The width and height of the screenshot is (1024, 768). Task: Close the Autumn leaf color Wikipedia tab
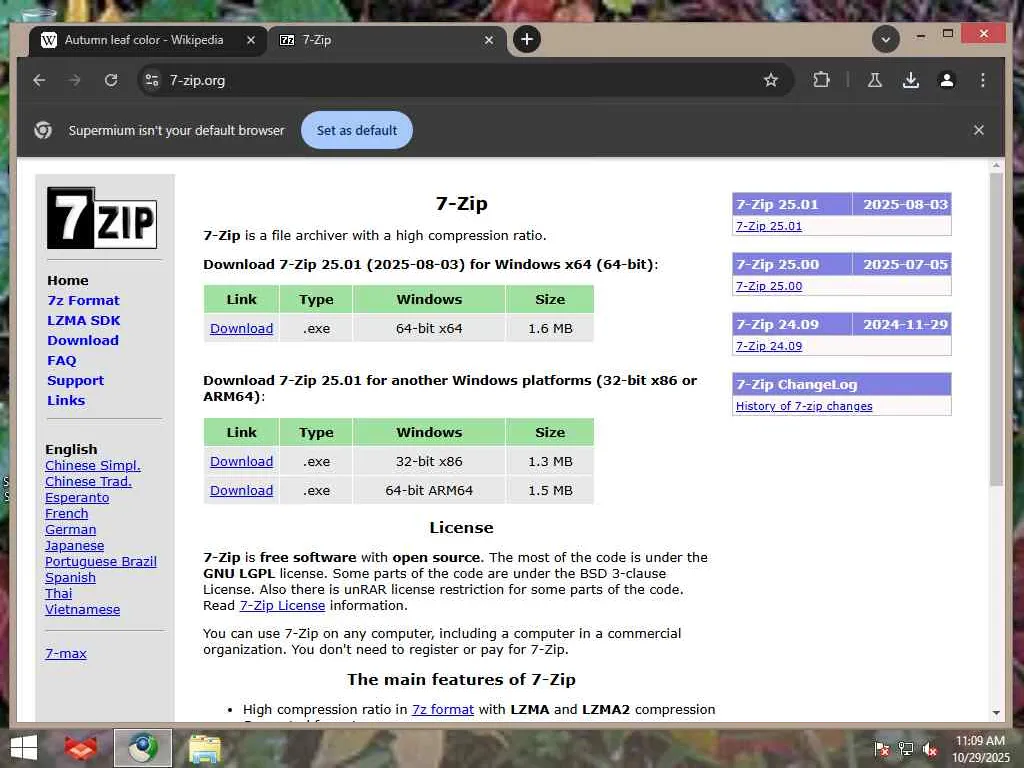point(251,40)
